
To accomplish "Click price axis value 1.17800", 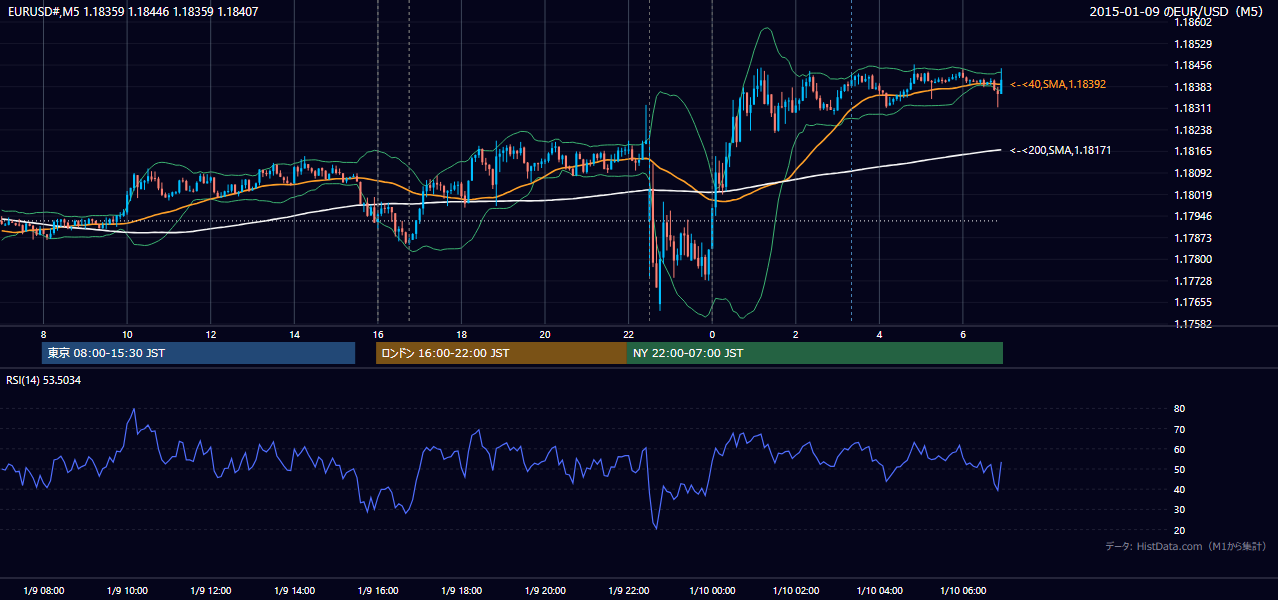I will 1194,260.
